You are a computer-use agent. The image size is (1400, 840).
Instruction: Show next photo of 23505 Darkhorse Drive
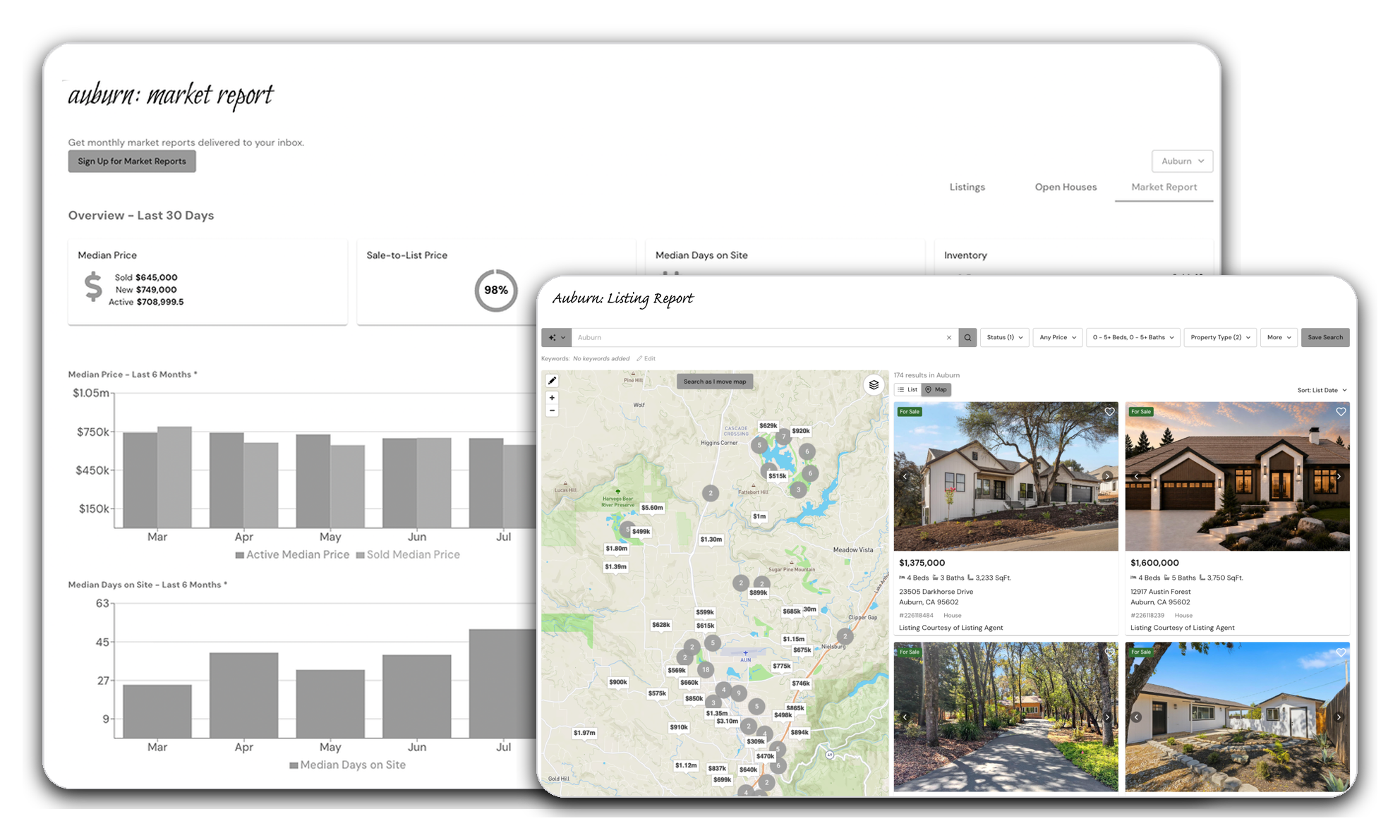1107,477
